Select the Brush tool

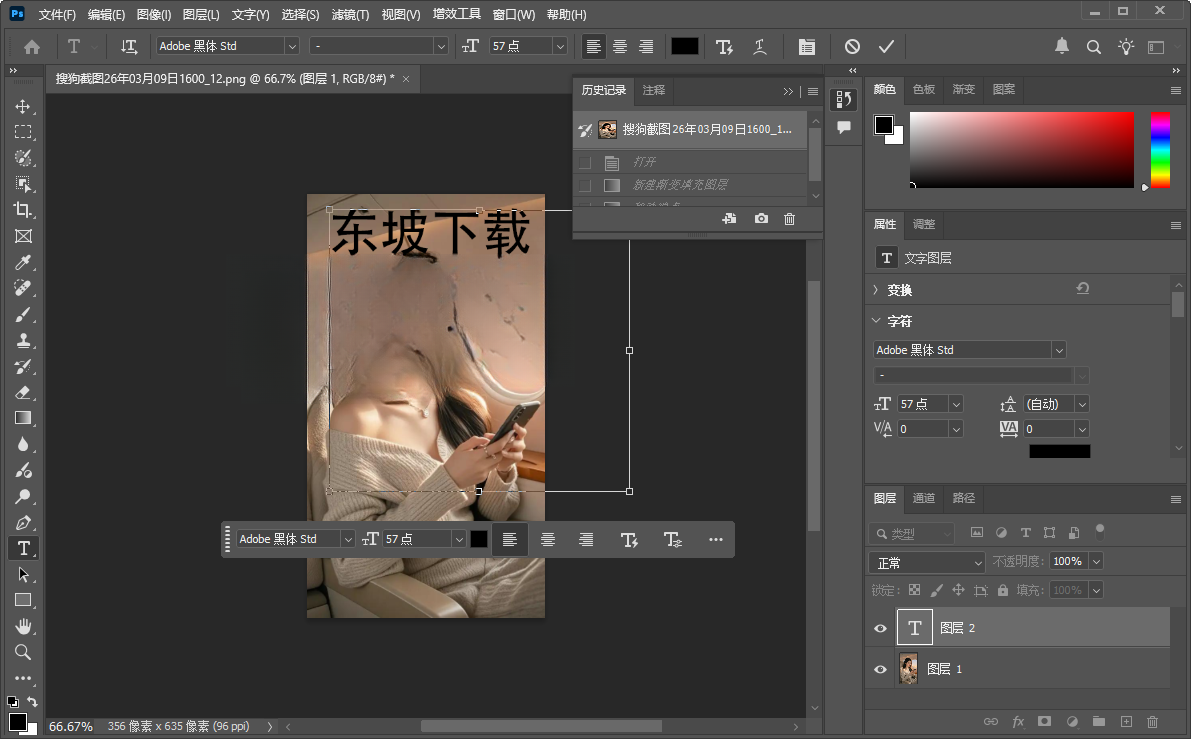click(23, 314)
